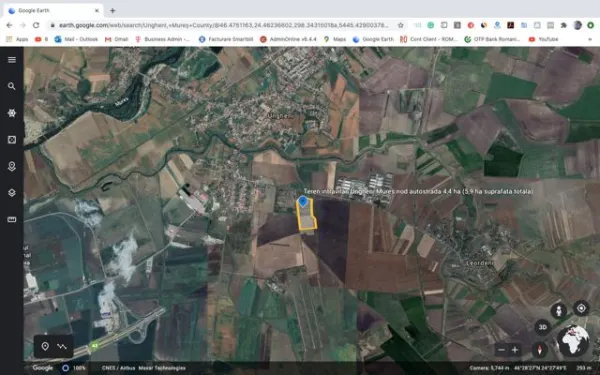Open the Search tool in the sidebar
The image size is (600, 375).
click(12, 86)
